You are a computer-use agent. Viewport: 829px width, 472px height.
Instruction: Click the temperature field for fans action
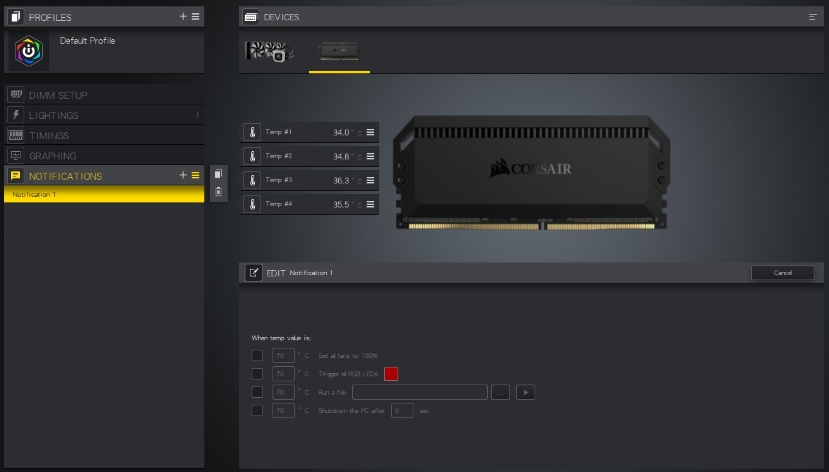click(283, 355)
